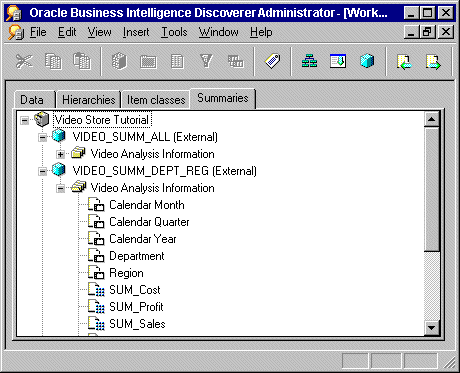This screenshot has width=460, height=373.
Task: Click the Region item icon
Action: coord(96,272)
